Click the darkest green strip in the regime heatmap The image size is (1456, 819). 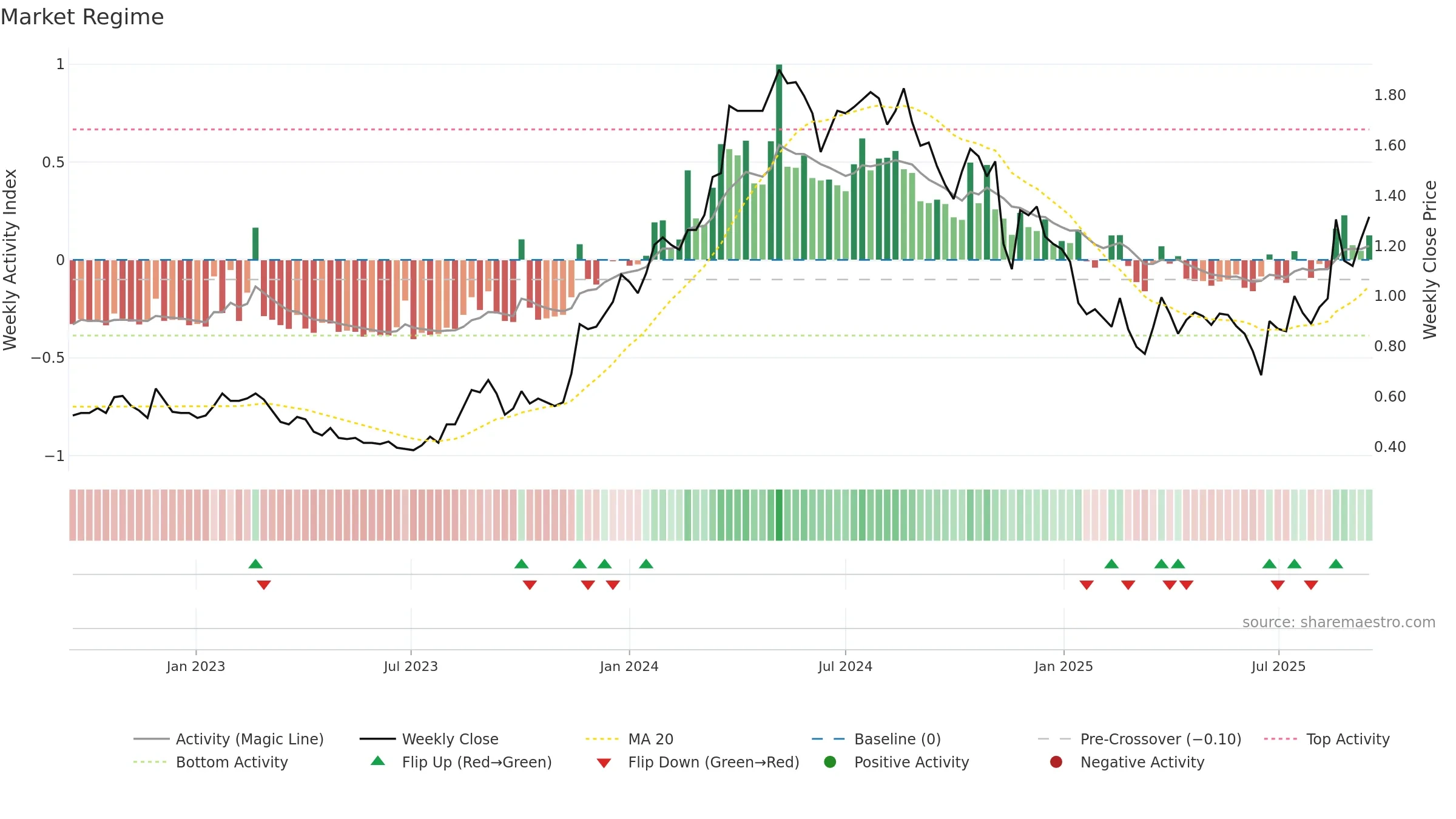coord(779,515)
